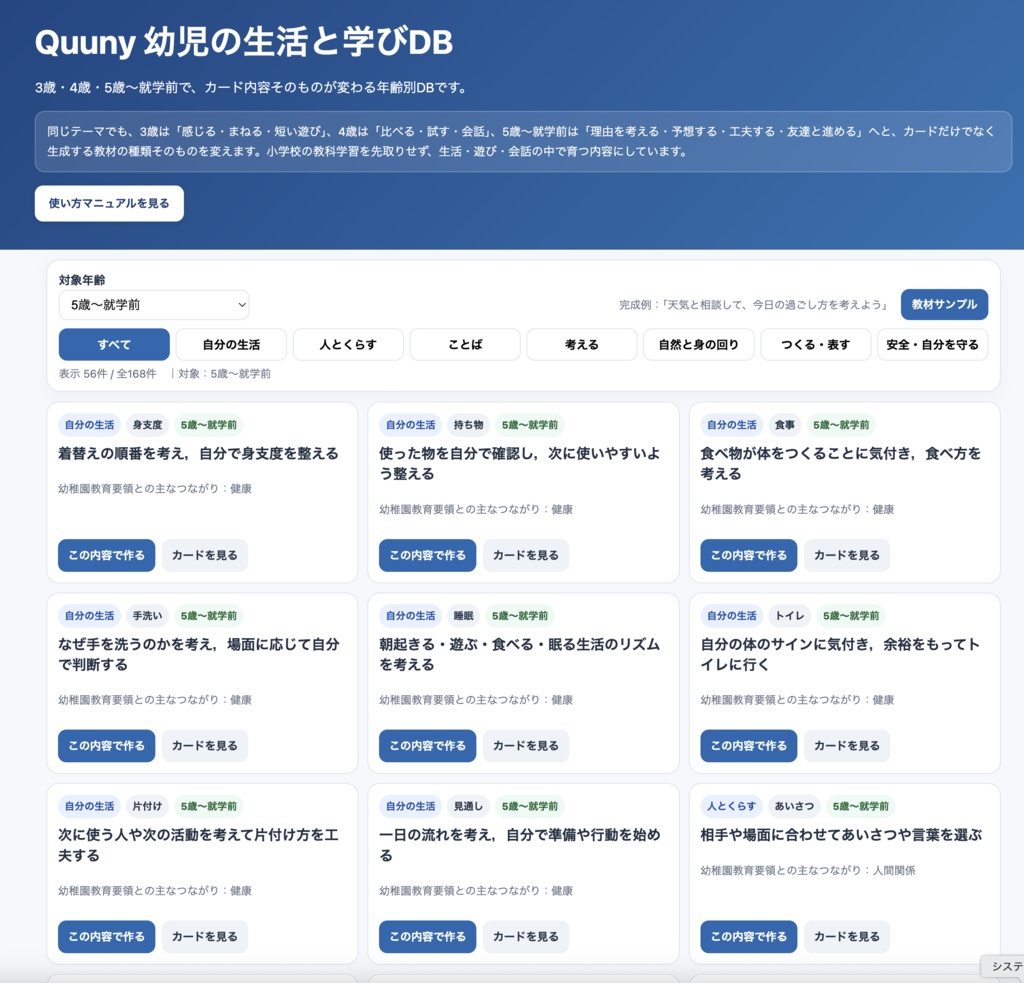
Task: Click the 人とくらす badge on あいさつ card
Action: coord(731,806)
